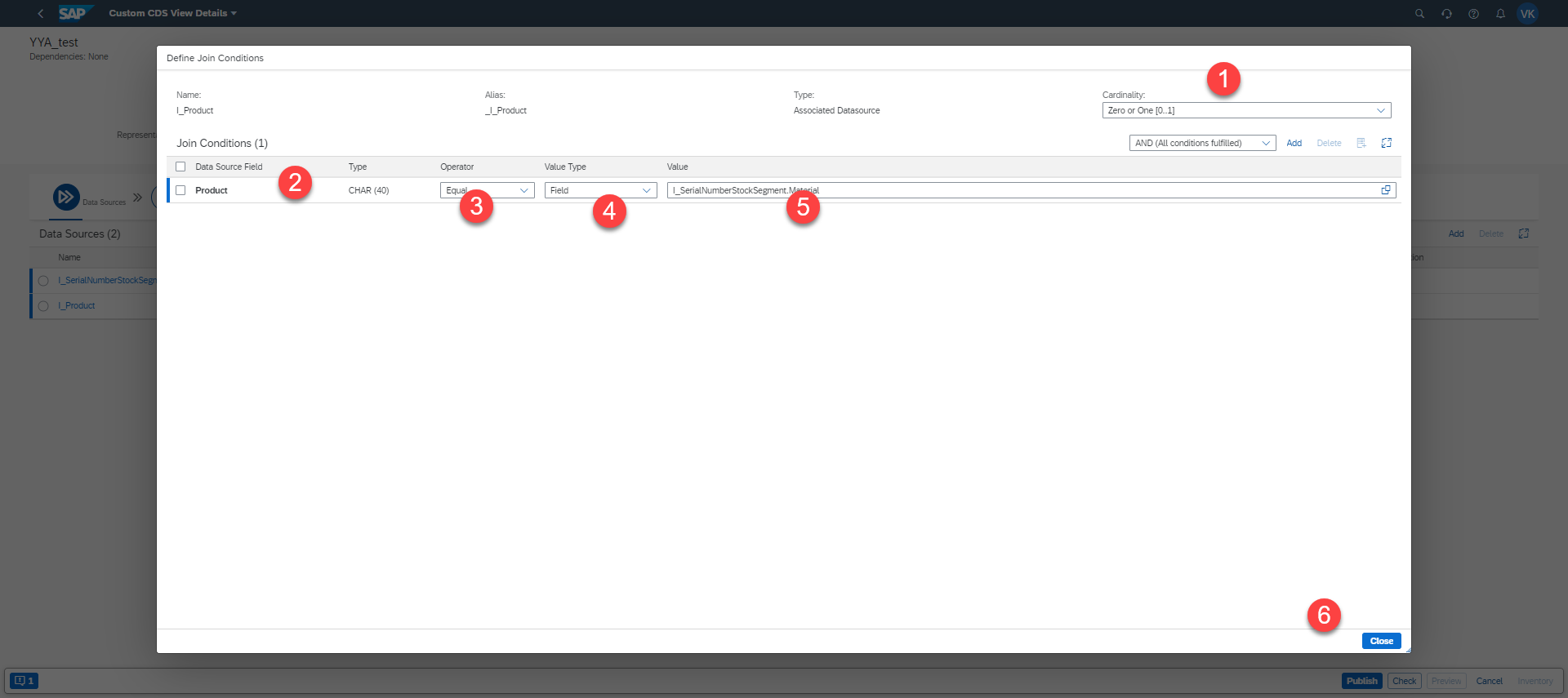Open the value help in the Value field
This screenshot has height=698, width=1568.
tap(1386, 190)
